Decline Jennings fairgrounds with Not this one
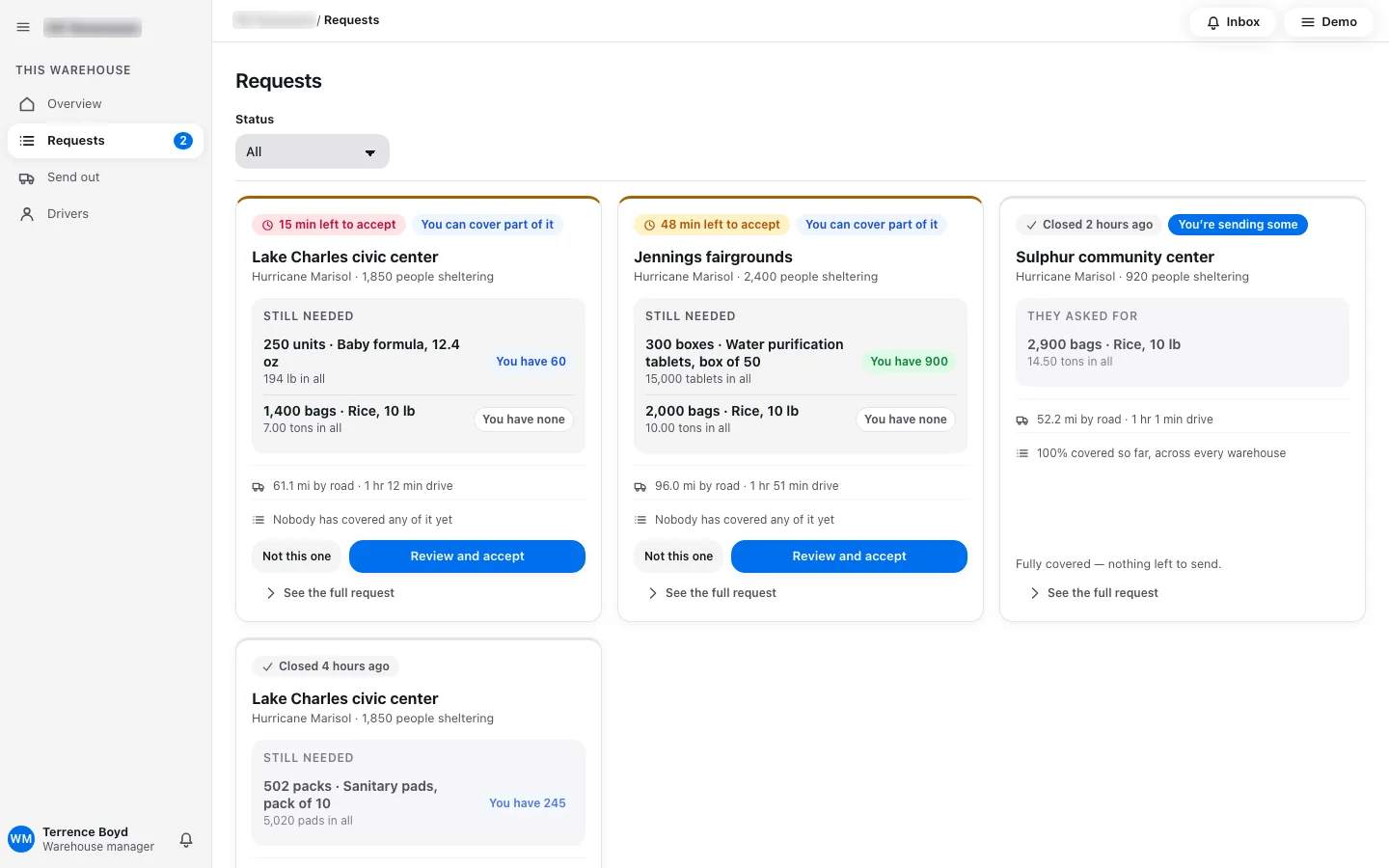 click(678, 556)
